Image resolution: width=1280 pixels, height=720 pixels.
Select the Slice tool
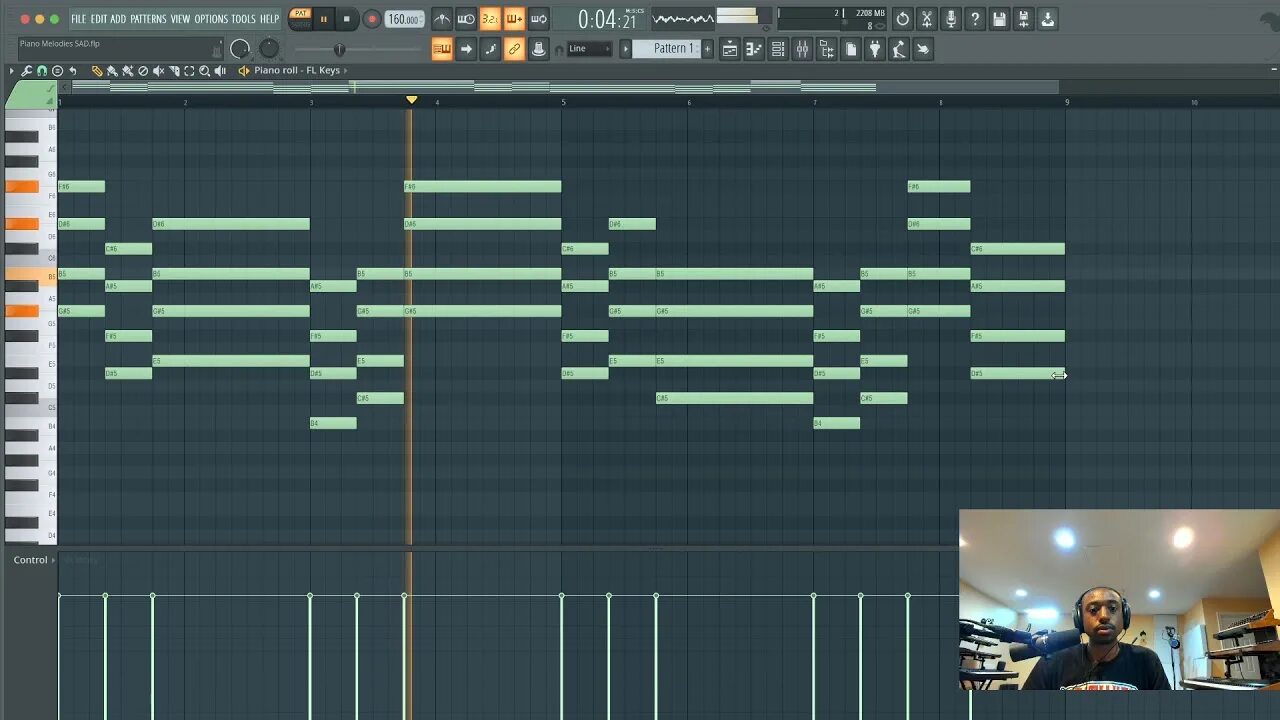174,71
